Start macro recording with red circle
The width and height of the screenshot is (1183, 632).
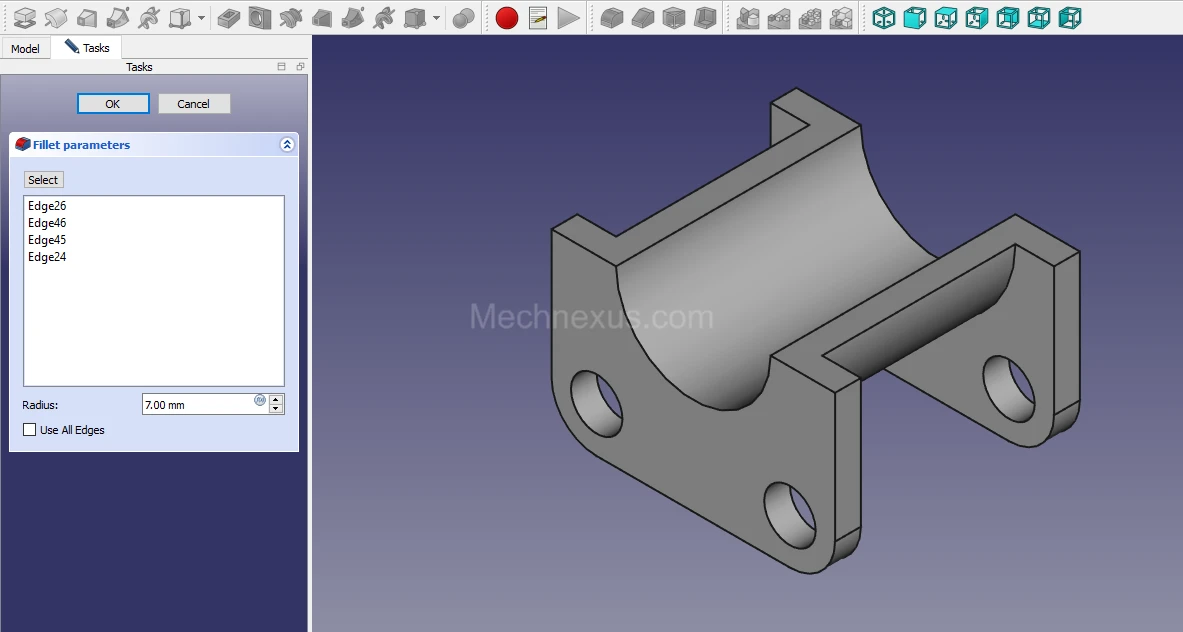pos(507,18)
